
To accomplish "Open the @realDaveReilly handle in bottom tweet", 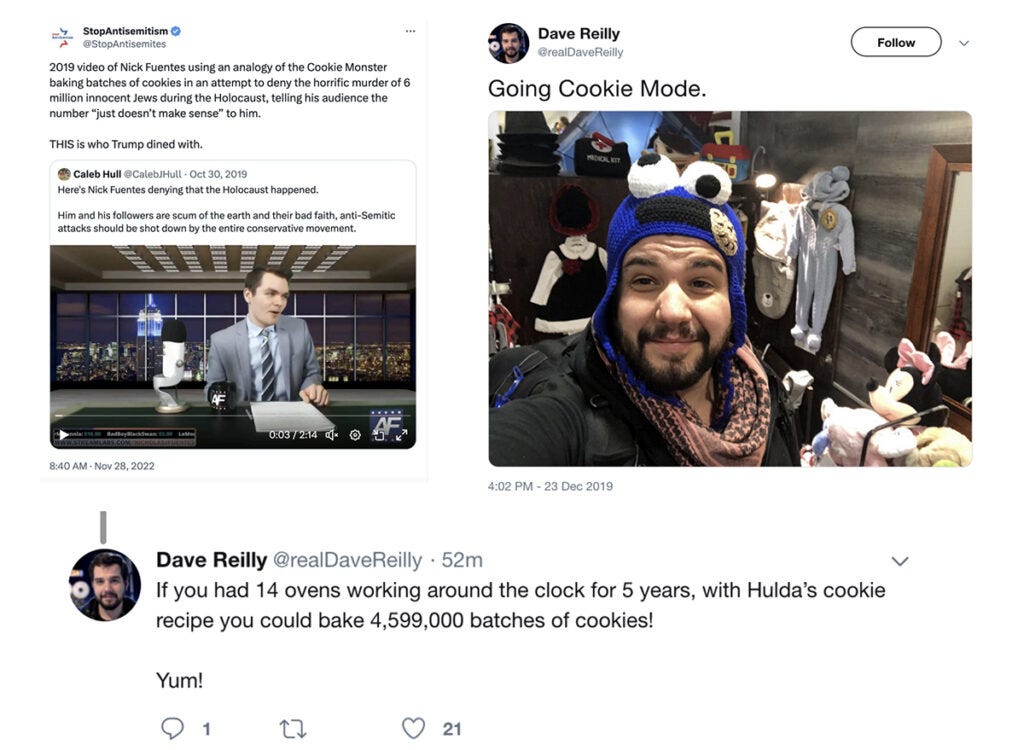I will (347, 560).
